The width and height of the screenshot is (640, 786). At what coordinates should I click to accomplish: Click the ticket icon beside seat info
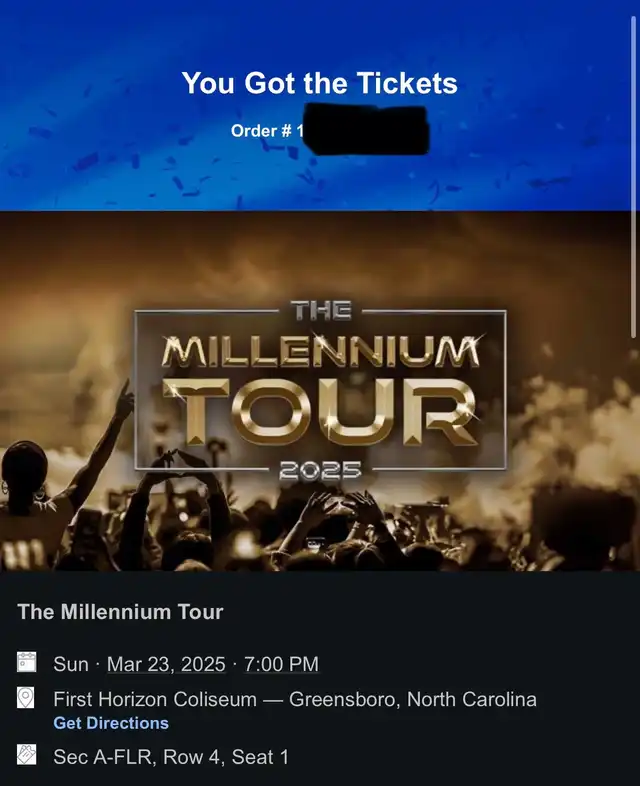pos(27,754)
